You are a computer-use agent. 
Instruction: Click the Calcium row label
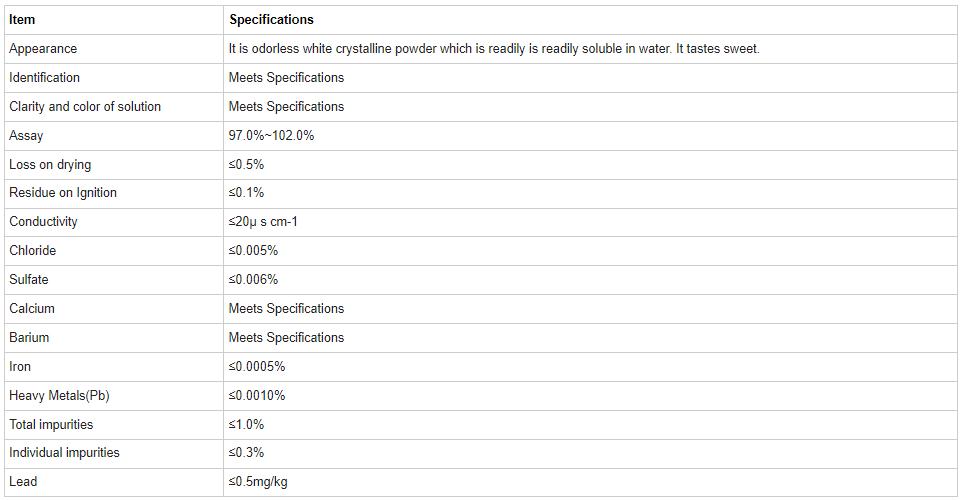32,308
